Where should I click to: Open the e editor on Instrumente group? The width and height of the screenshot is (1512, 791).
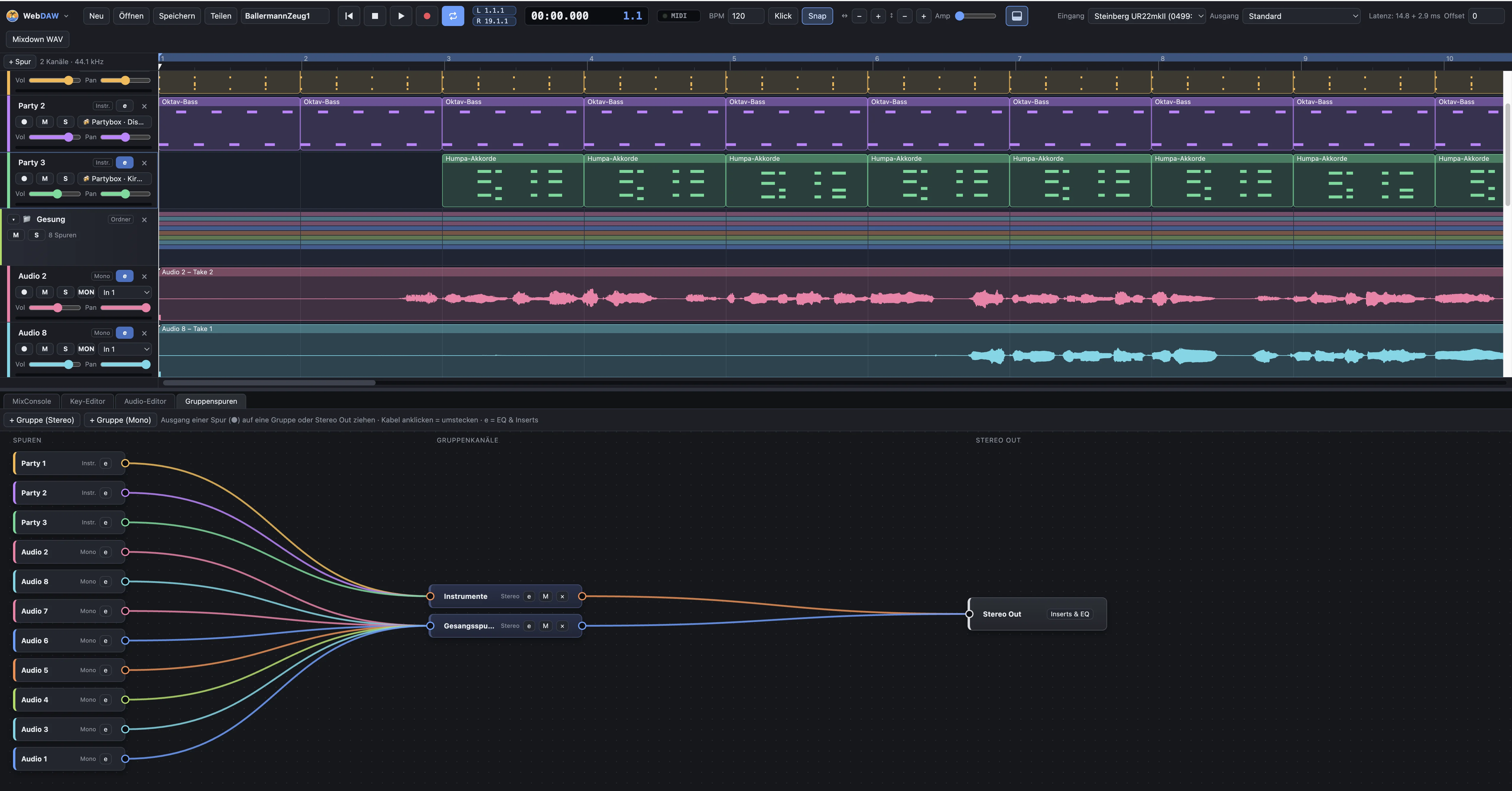click(x=529, y=596)
